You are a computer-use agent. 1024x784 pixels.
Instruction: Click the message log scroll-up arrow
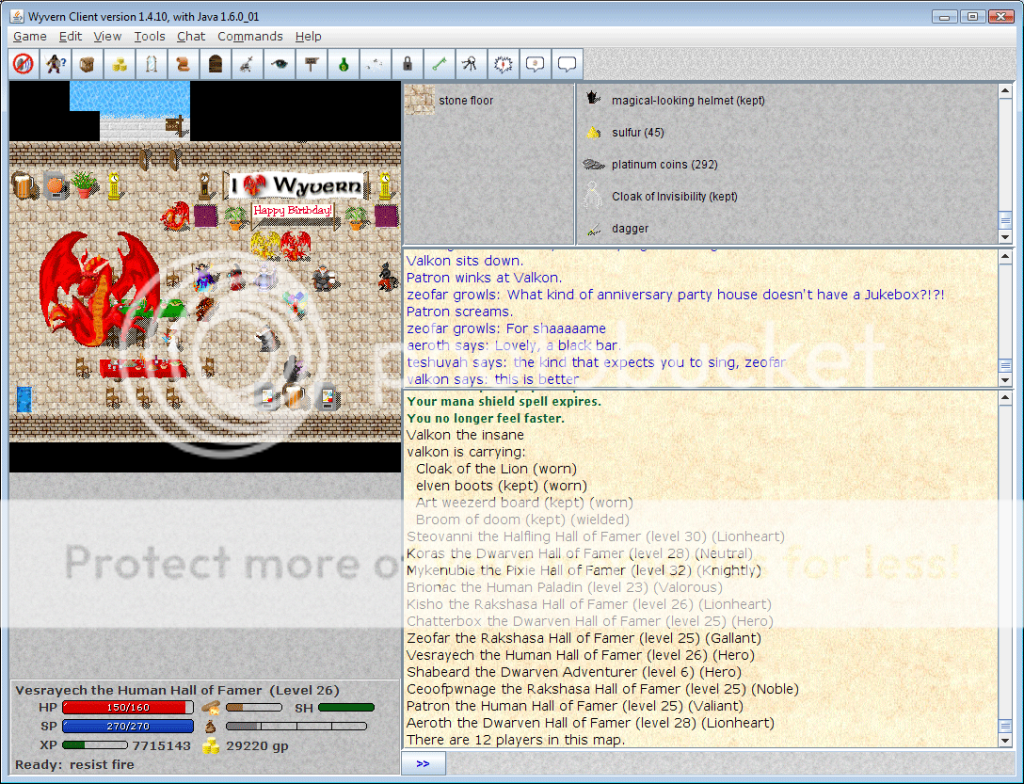coord(1005,397)
